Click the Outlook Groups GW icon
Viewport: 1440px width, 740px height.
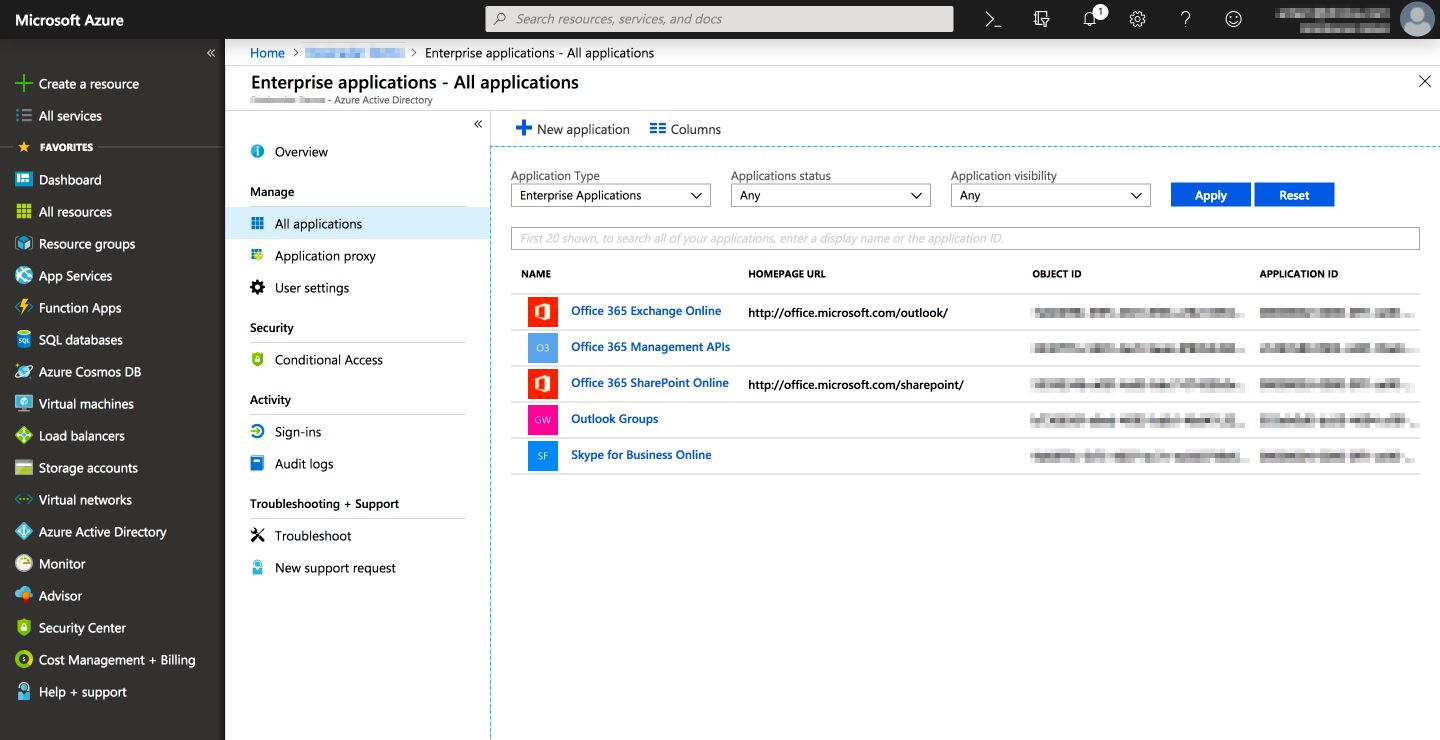click(543, 420)
